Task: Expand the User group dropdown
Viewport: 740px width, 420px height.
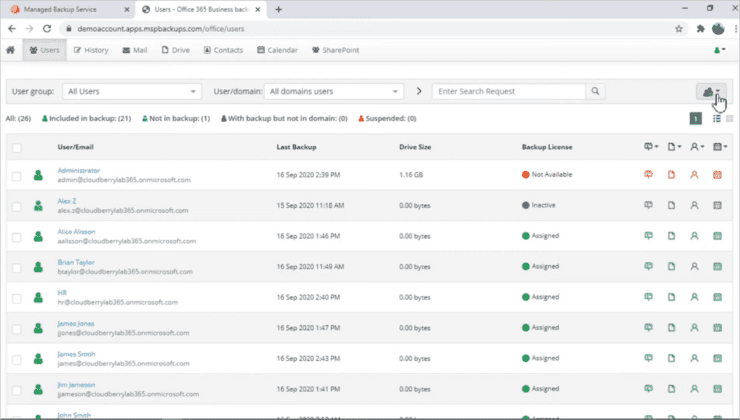Action: tap(132, 92)
